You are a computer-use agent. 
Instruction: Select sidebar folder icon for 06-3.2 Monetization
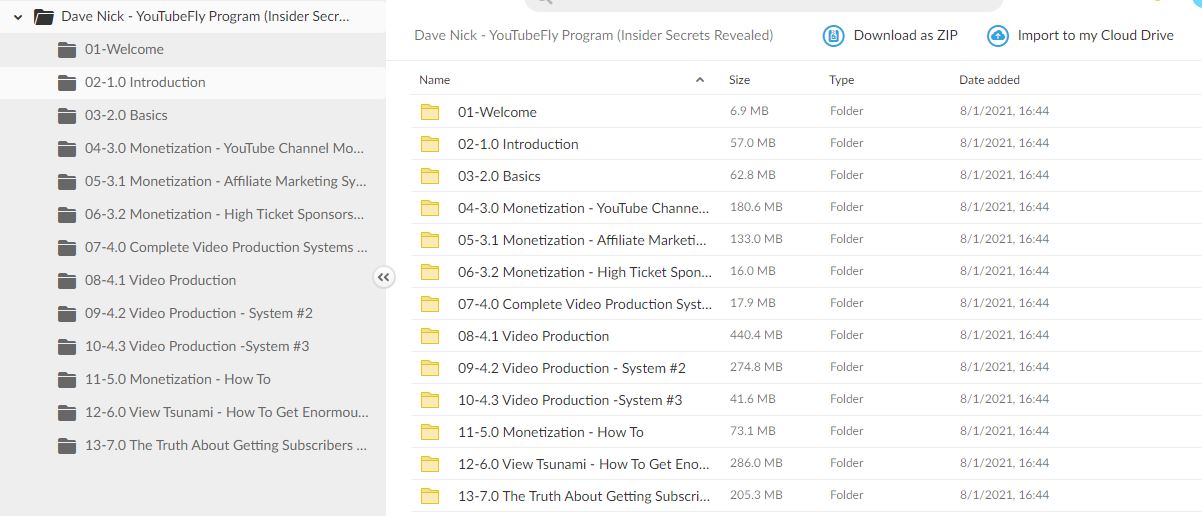(67, 214)
